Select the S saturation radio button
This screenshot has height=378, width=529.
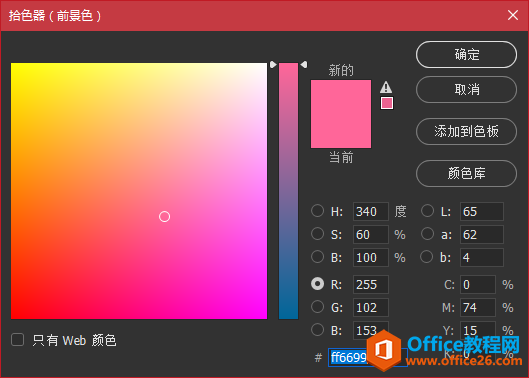[x=317, y=234]
